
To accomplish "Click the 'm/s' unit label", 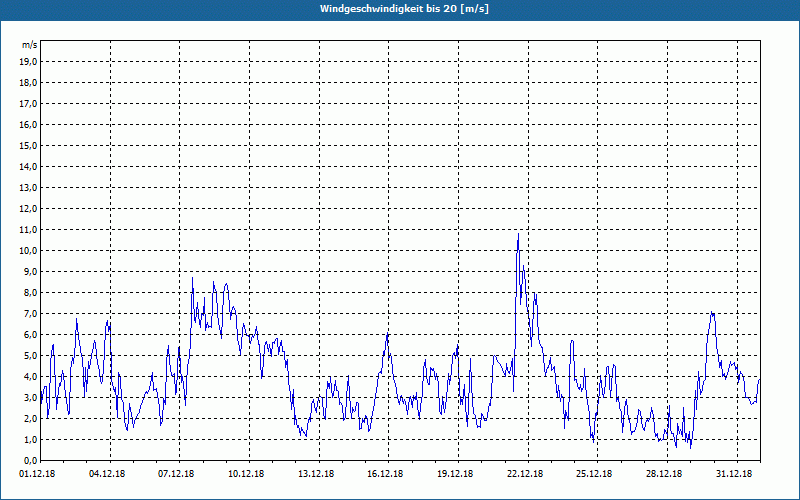I will click(x=29, y=45).
